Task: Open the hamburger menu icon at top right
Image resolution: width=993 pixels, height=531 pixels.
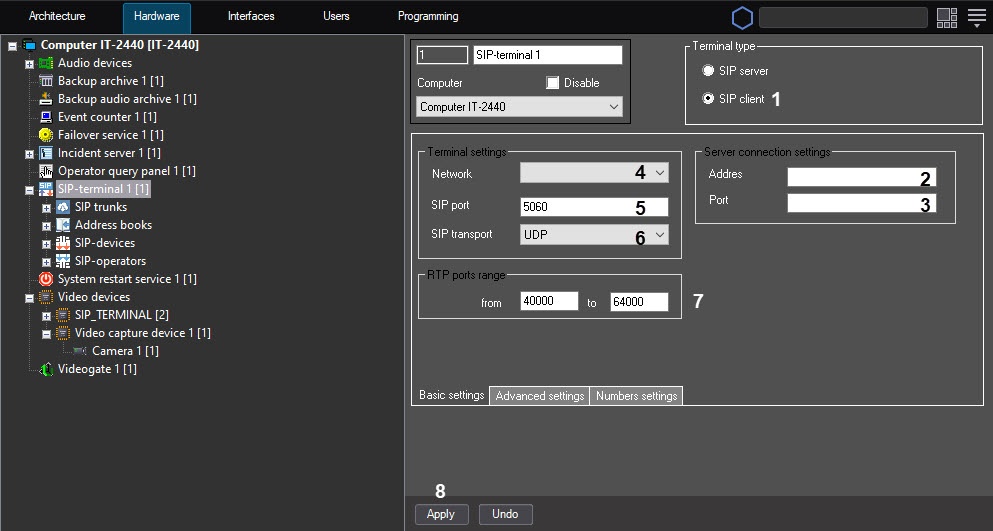Action: 977,18
